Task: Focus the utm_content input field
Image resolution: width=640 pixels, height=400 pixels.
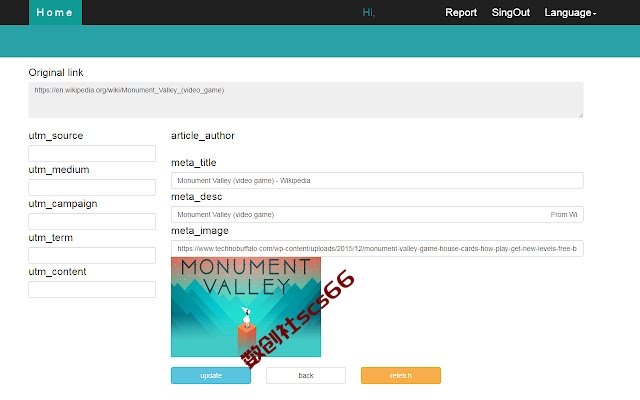Action: pos(92,289)
